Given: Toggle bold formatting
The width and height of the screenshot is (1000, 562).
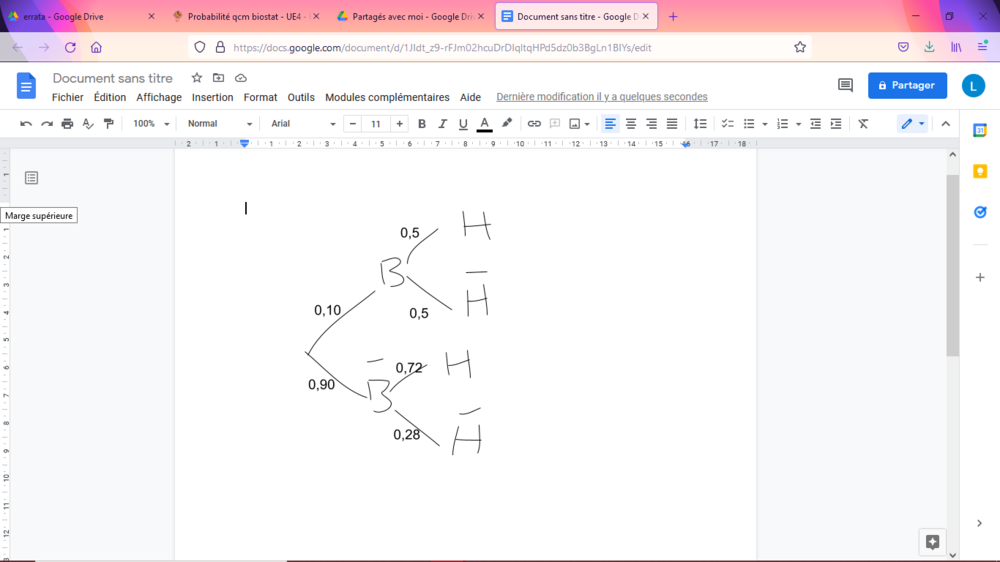Looking at the screenshot, I should click(x=422, y=124).
